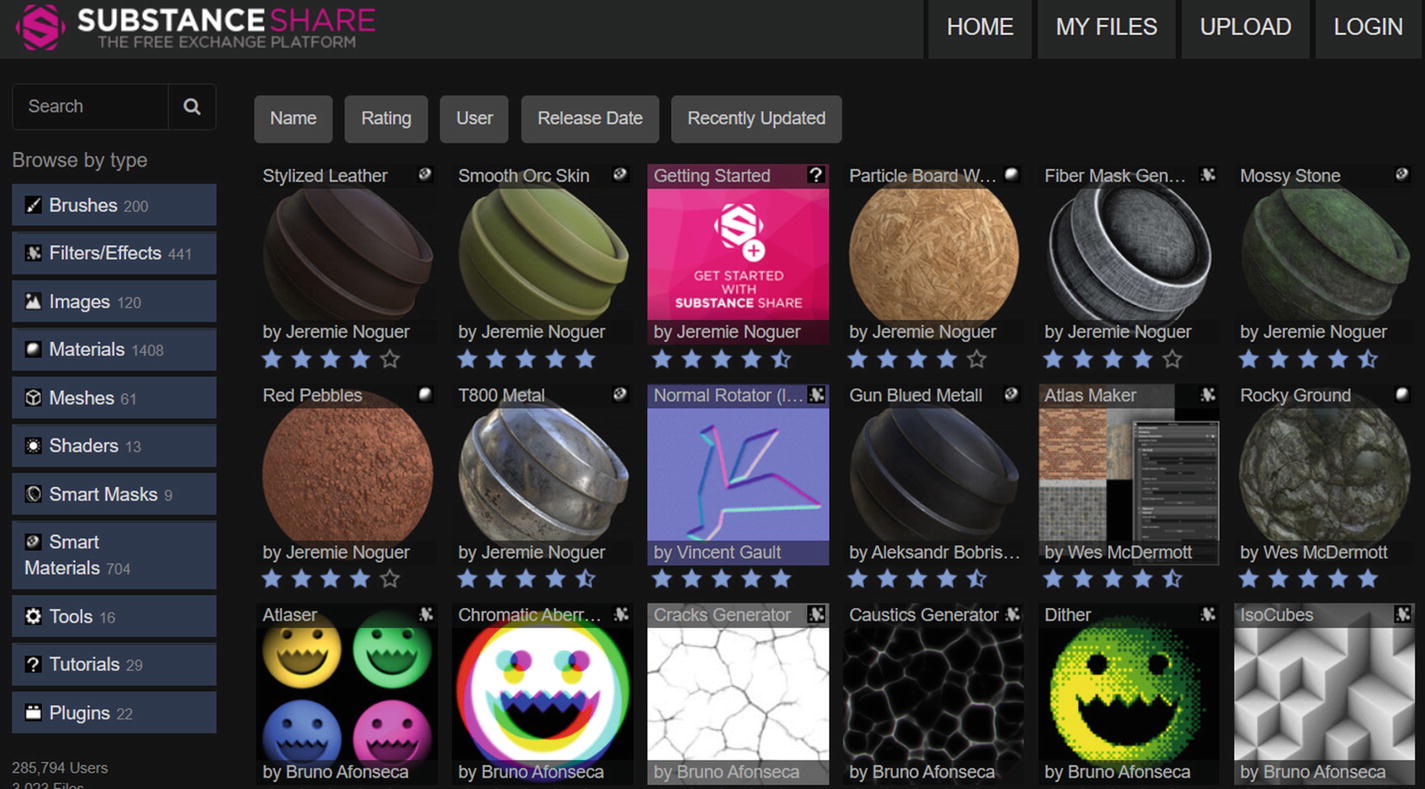Click the Images category icon
Image resolution: width=1425 pixels, height=789 pixels.
pos(33,301)
